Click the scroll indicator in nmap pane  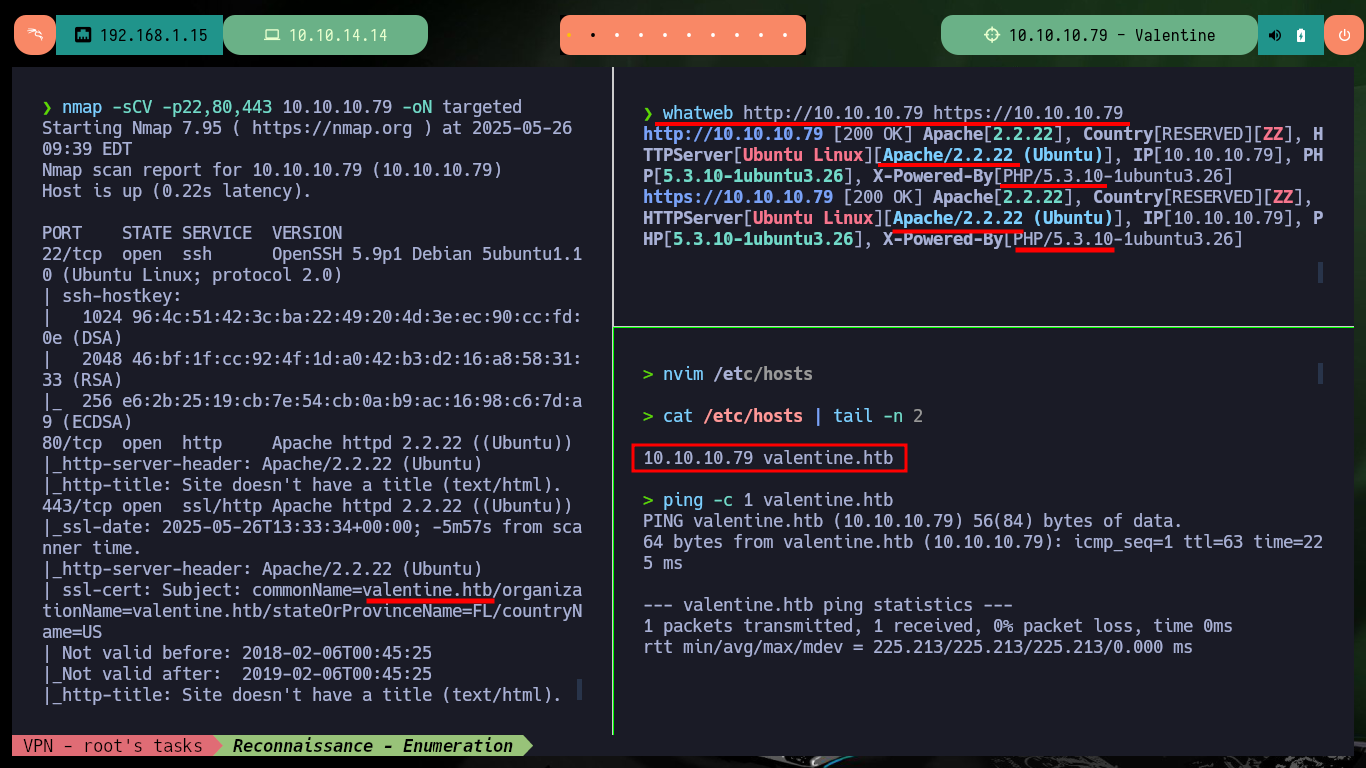[579, 689]
